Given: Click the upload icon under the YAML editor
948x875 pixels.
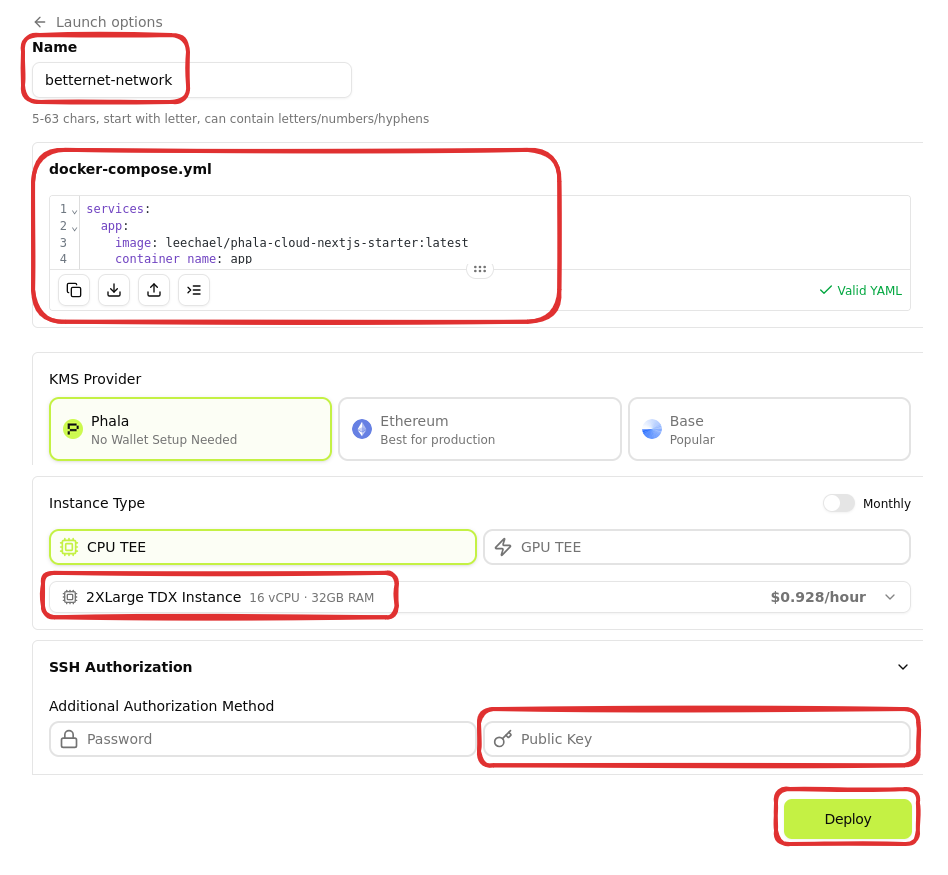Looking at the screenshot, I should tap(154, 290).
